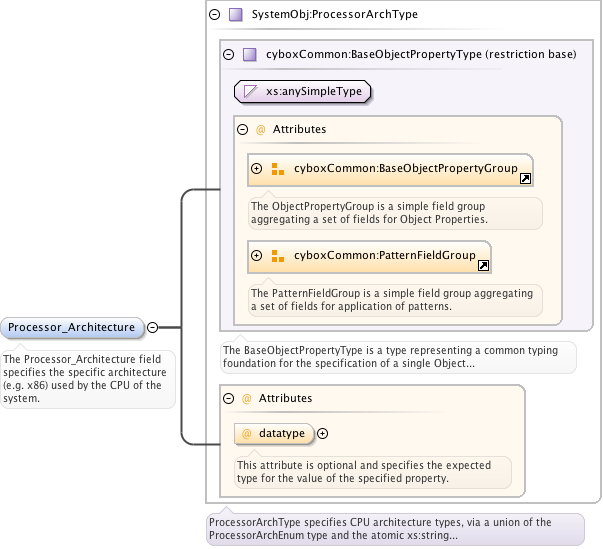Click the ProcessorArchType description text box
Viewport: 603px width, 549px height.
click(395, 529)
